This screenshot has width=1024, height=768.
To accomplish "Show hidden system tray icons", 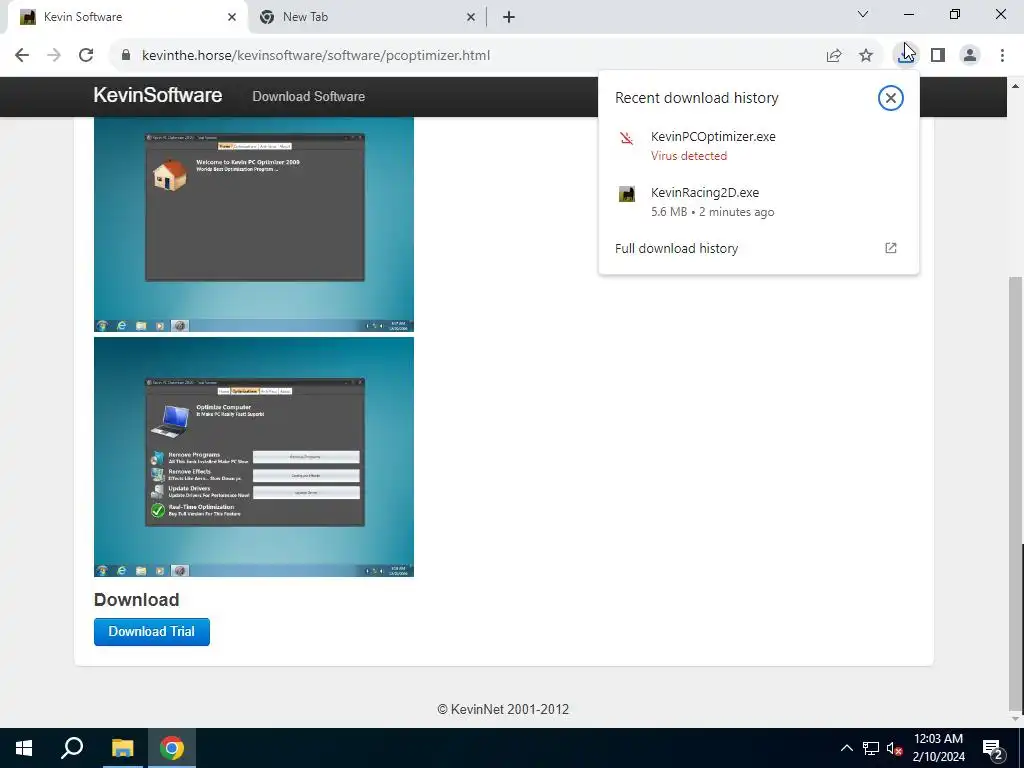I will coord(846,748).
